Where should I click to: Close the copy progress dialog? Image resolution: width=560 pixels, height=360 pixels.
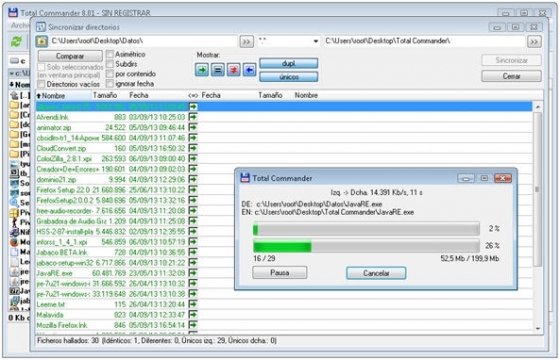click(502, 178)
